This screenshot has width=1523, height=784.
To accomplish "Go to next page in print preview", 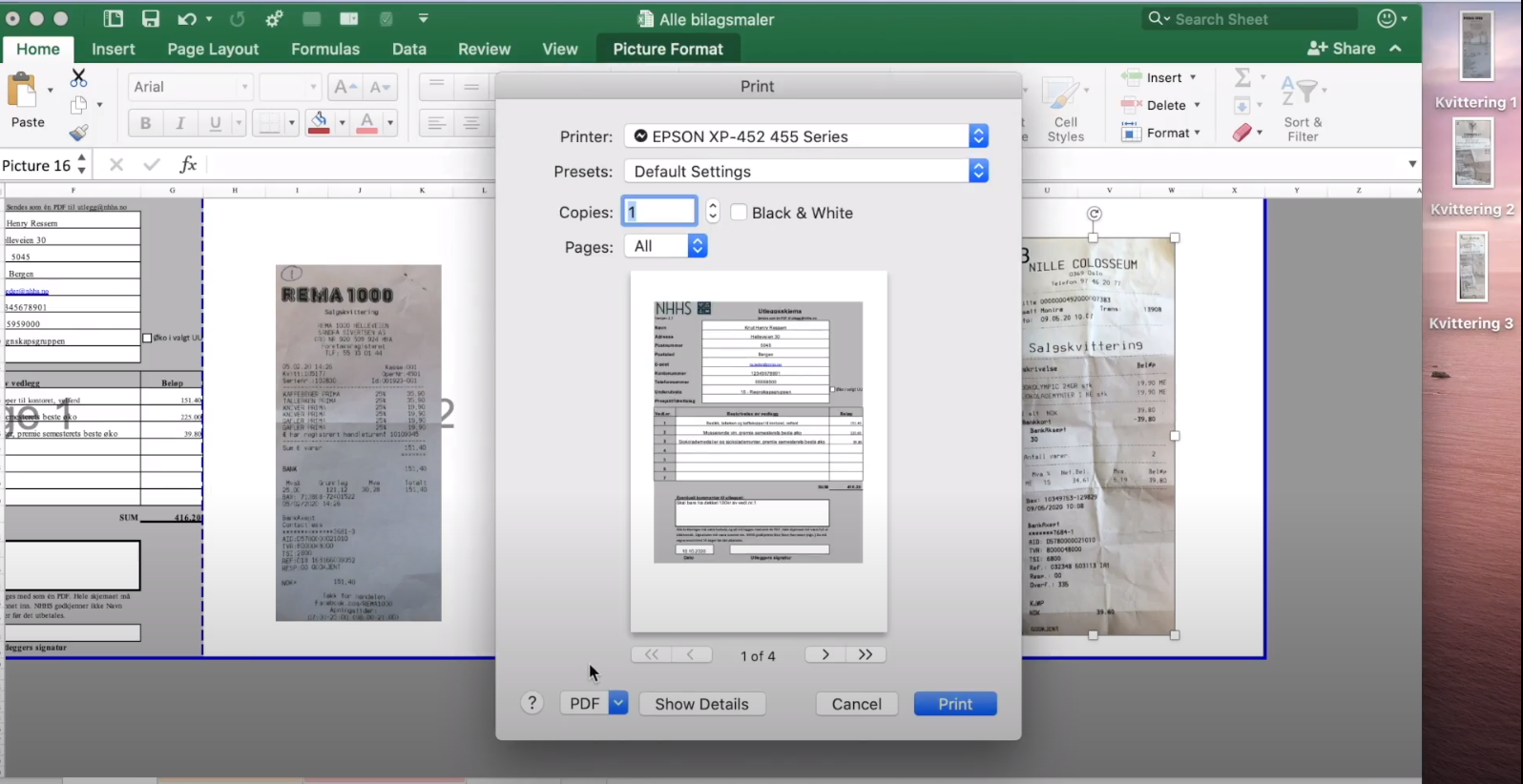I will [825, 654].
